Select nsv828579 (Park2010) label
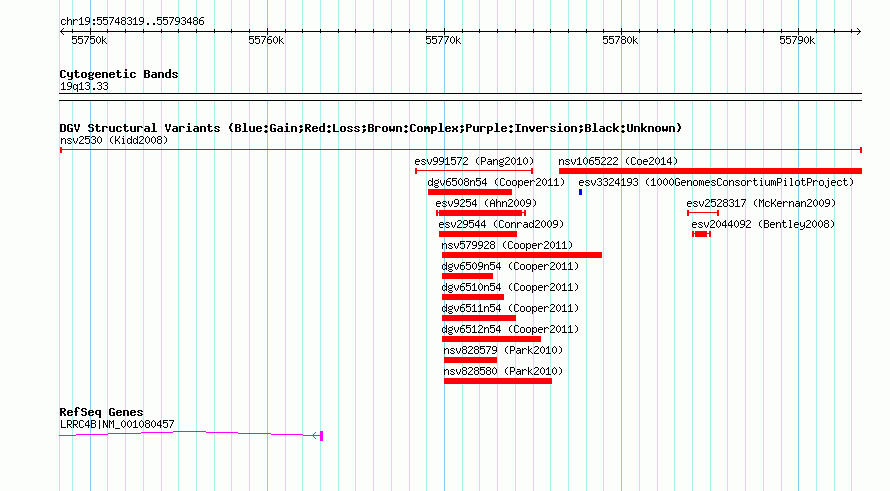890x491 pixels. (503, 350)
